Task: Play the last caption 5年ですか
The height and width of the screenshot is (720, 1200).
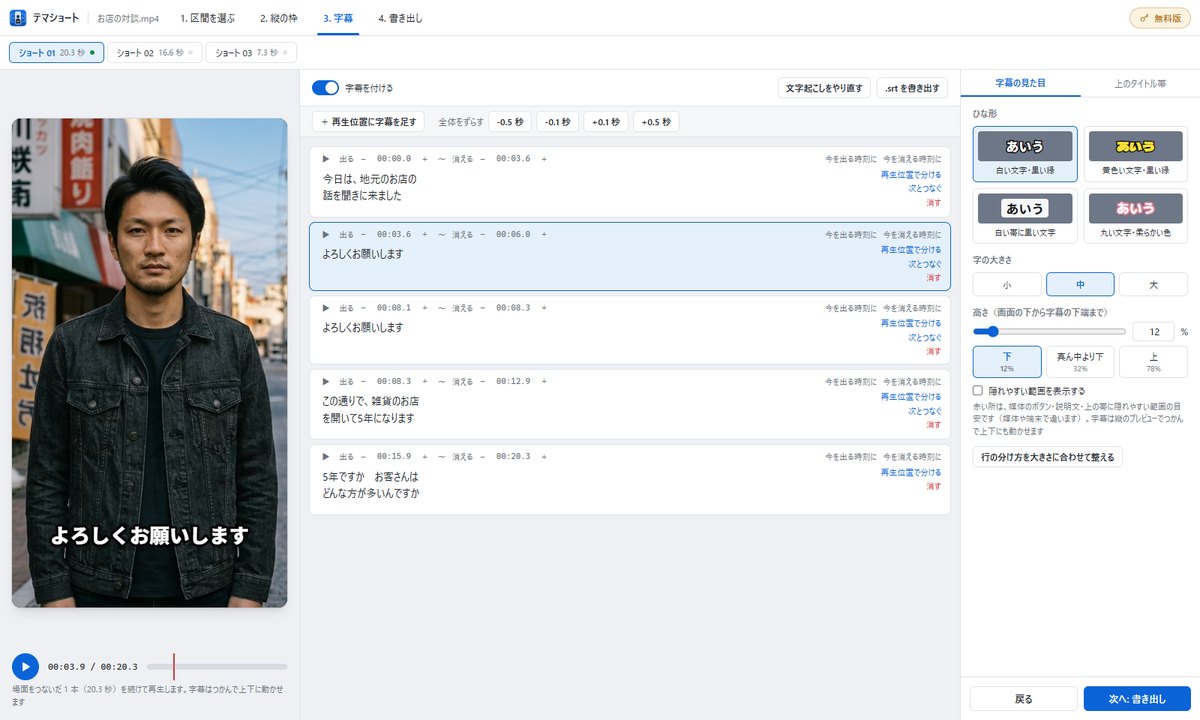Action: pyautogui.click(x=325, y=455)
